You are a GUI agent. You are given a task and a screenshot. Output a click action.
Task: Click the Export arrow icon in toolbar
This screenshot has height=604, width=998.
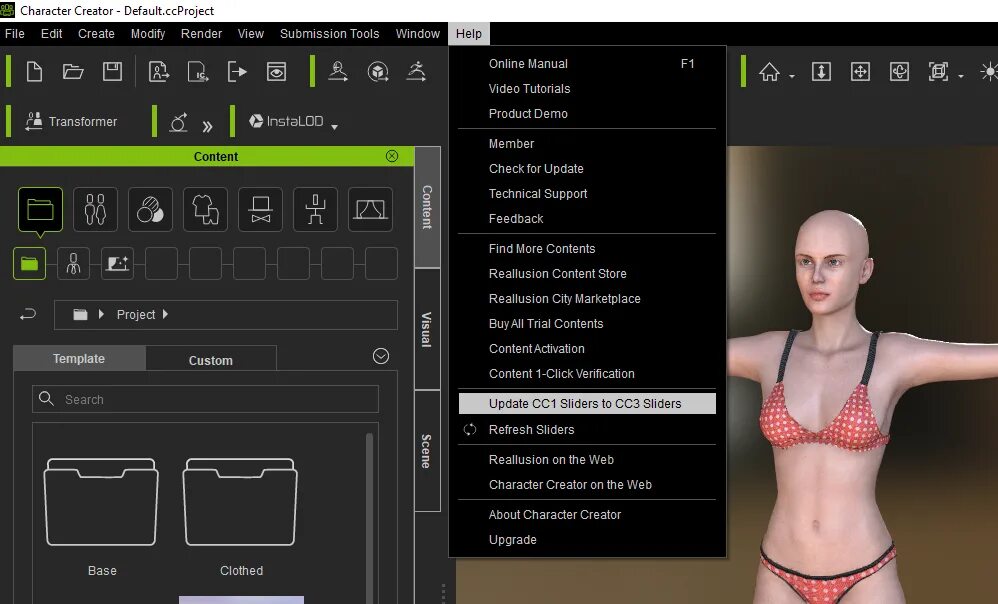237,71
